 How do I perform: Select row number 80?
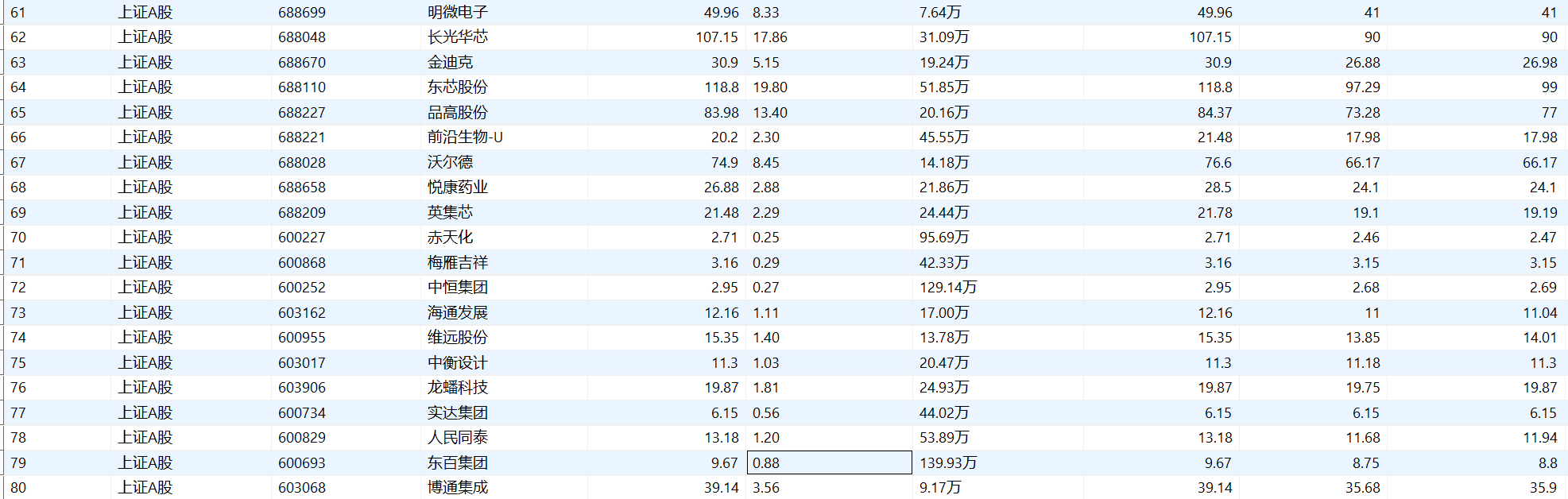pyautogui.click(x=18, y=488)
